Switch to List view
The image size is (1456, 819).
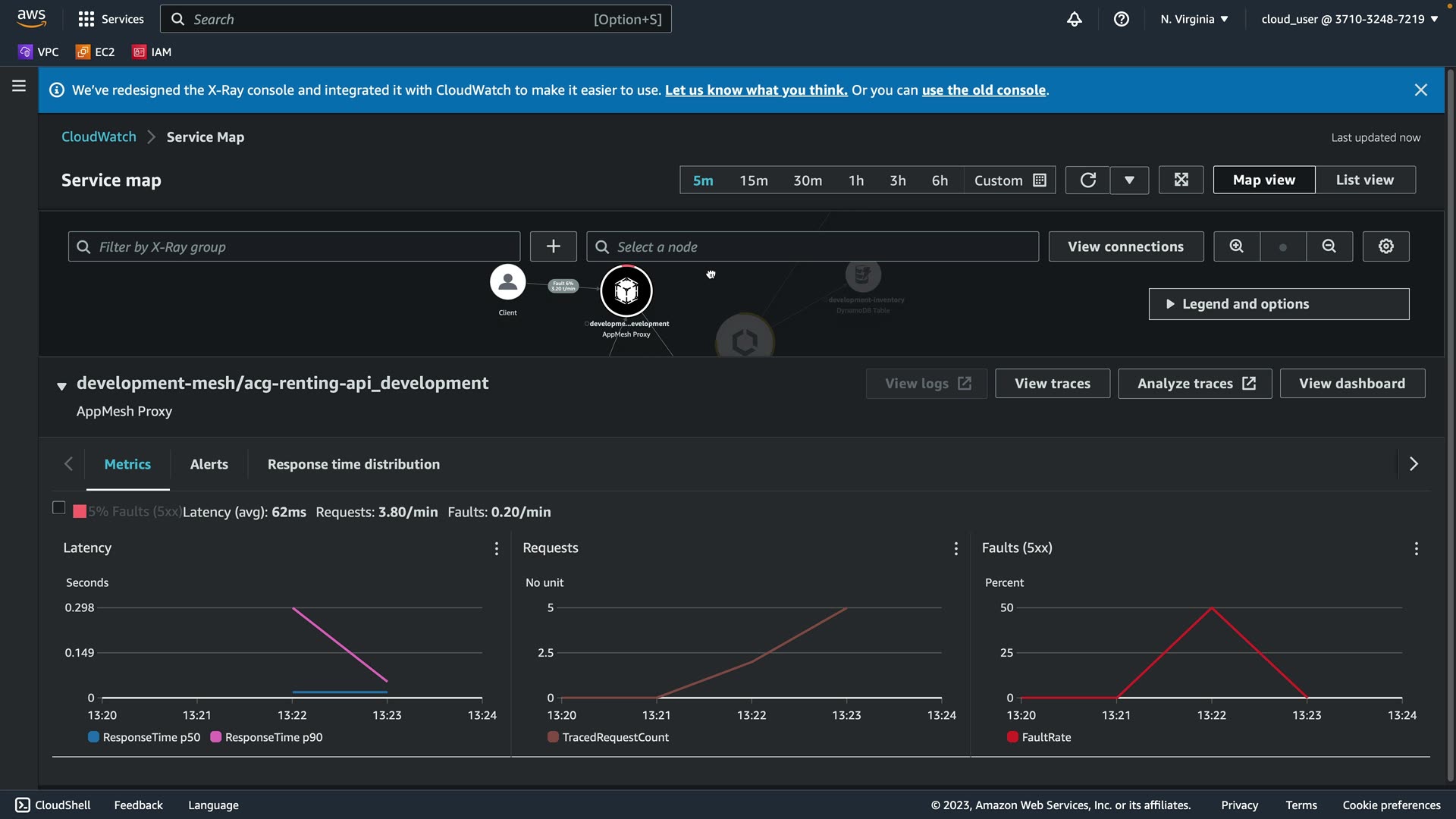(1364, 180)
